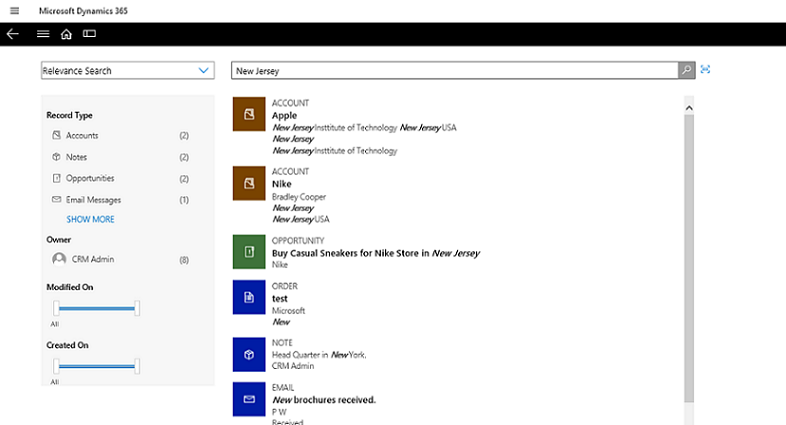This screenshot has width=786, height=425.
Task: Open the top-left app hamburger menu
Action: (x=15, y=11)
